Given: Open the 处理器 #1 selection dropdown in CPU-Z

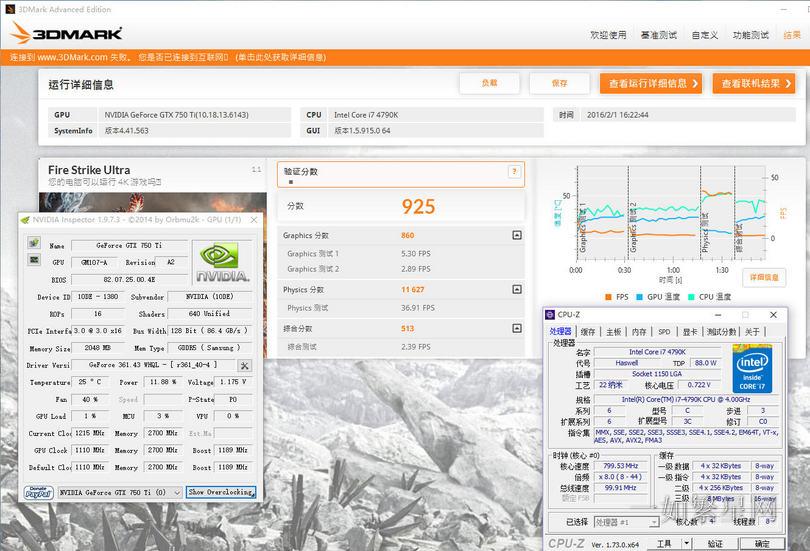Looking at the screenshot, I should tap(653, 523).
